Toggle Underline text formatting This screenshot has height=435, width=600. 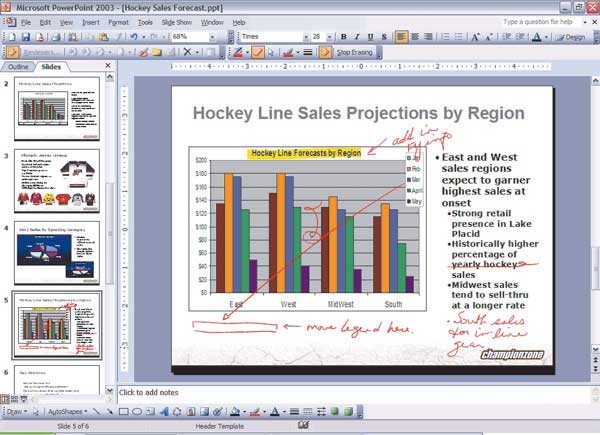(370, 36)
